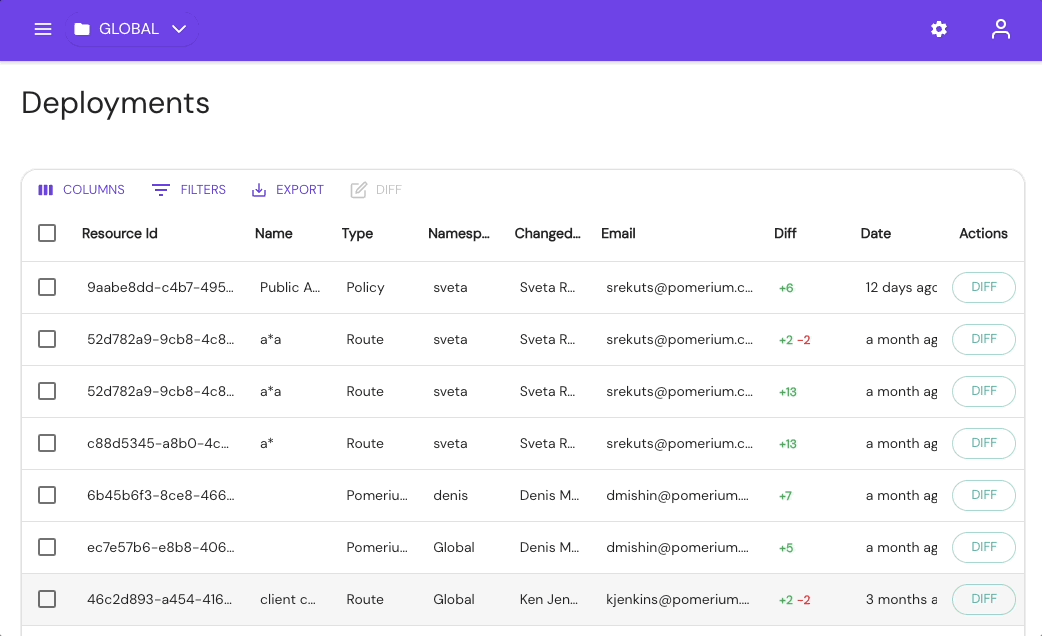Click the folder icon inside the GLOBAL selector
Screen dimensions: 1042x636
[81, 29]
